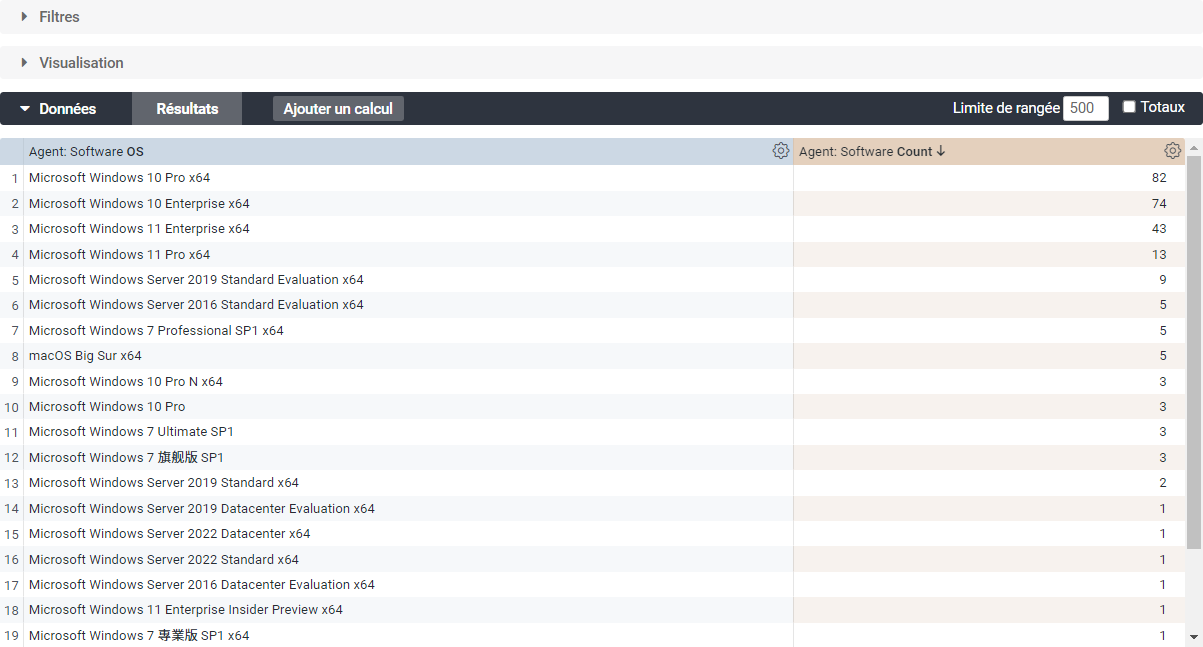This screenshot has width=1203, height=647.
Task: Select Microsoft Windows 10 Pro x64 cell
Action: pos(408,178)
